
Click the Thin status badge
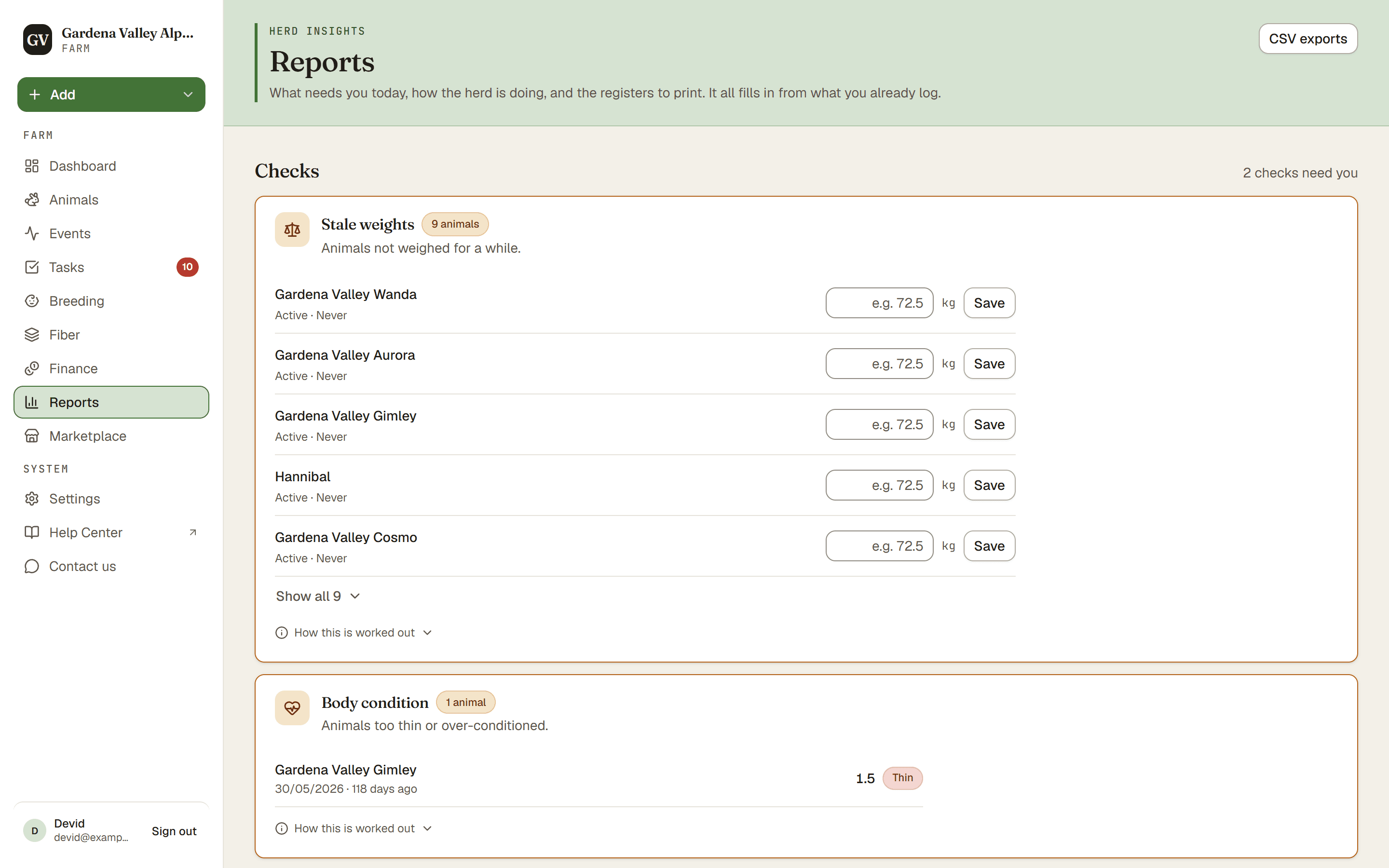(x=902, y=778)
